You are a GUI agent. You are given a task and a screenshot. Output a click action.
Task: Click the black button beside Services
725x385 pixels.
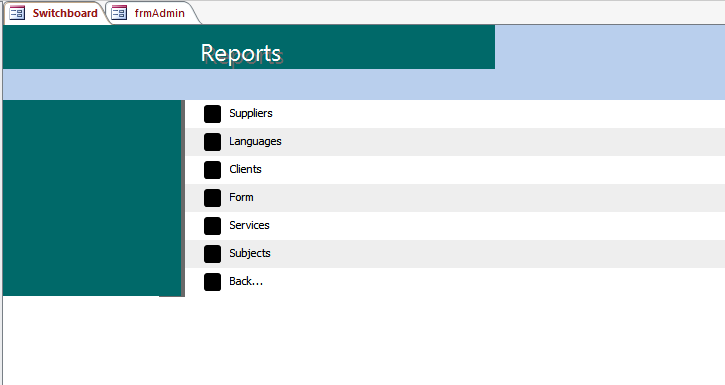tap(212, 226)
